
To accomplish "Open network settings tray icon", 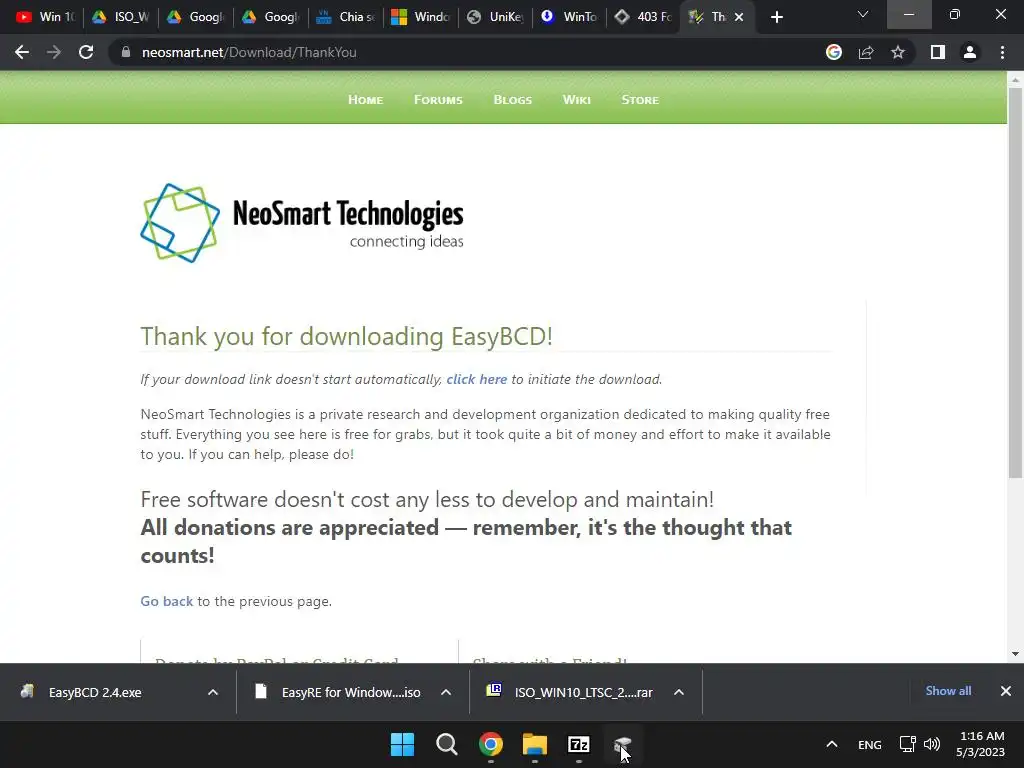I will (907, 744).
